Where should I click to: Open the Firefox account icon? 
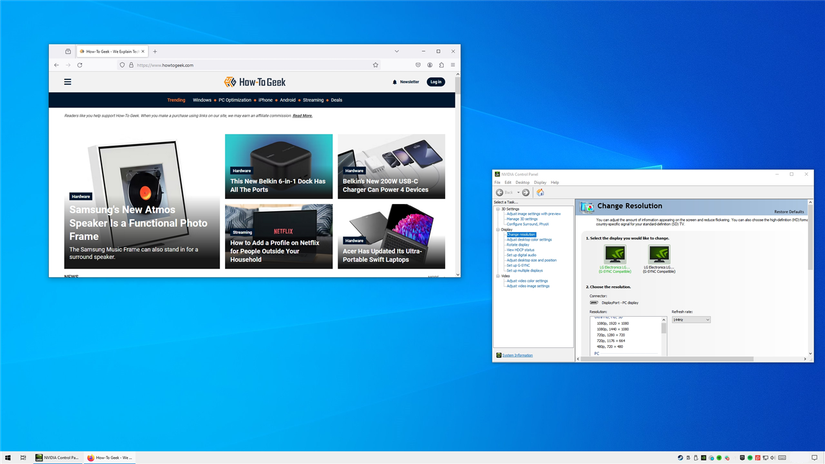click(430, 65)
